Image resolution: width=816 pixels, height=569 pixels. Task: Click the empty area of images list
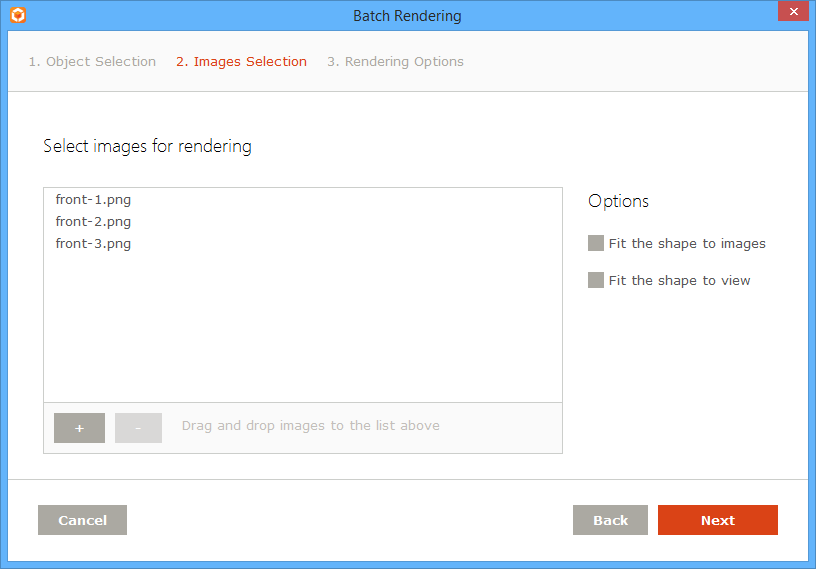(303, 328)
